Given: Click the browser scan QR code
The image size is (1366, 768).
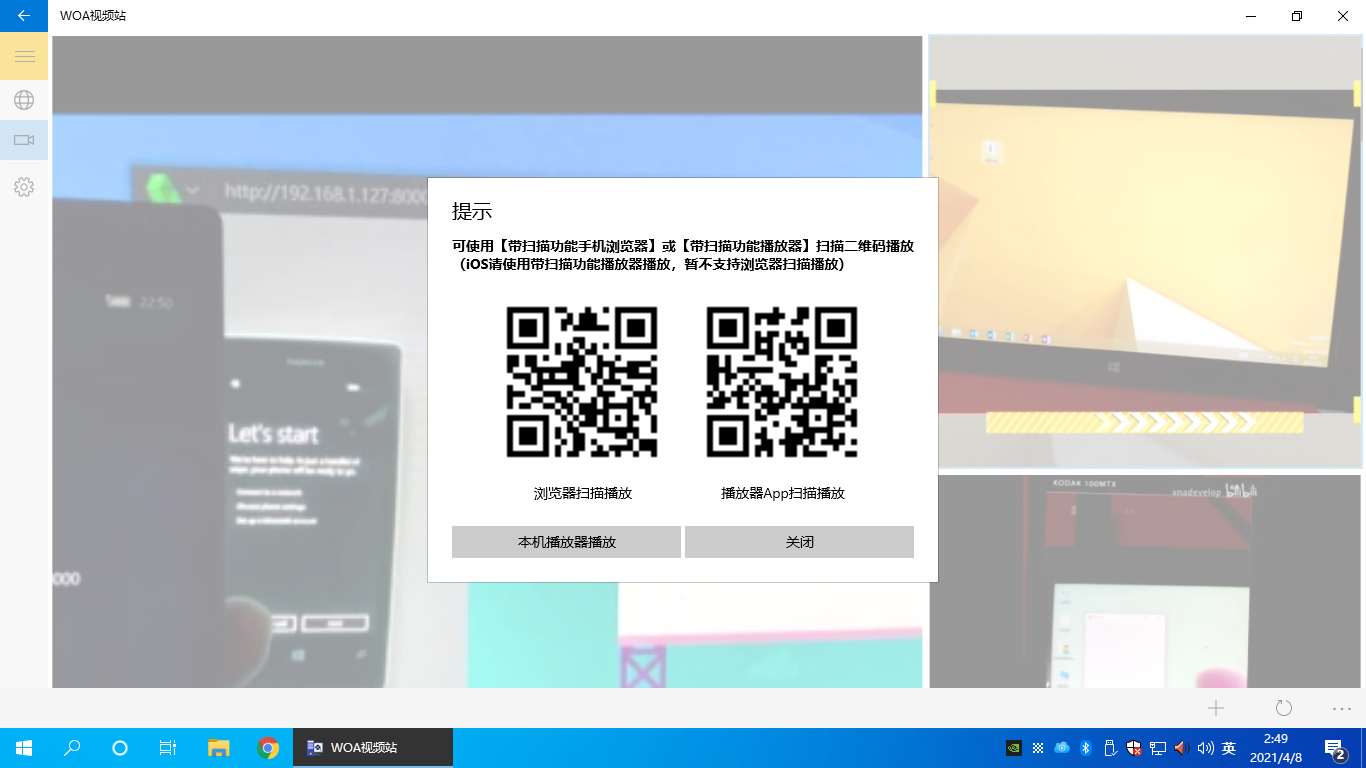Looking at the screenshot, I should pos(582,382).
